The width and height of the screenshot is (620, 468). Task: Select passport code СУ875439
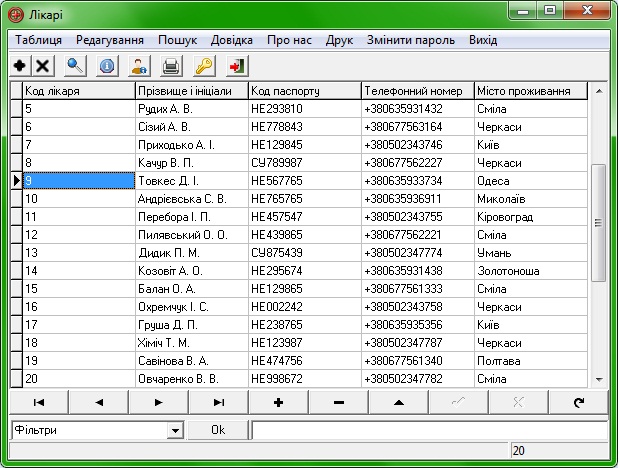(x=305, y=253)
